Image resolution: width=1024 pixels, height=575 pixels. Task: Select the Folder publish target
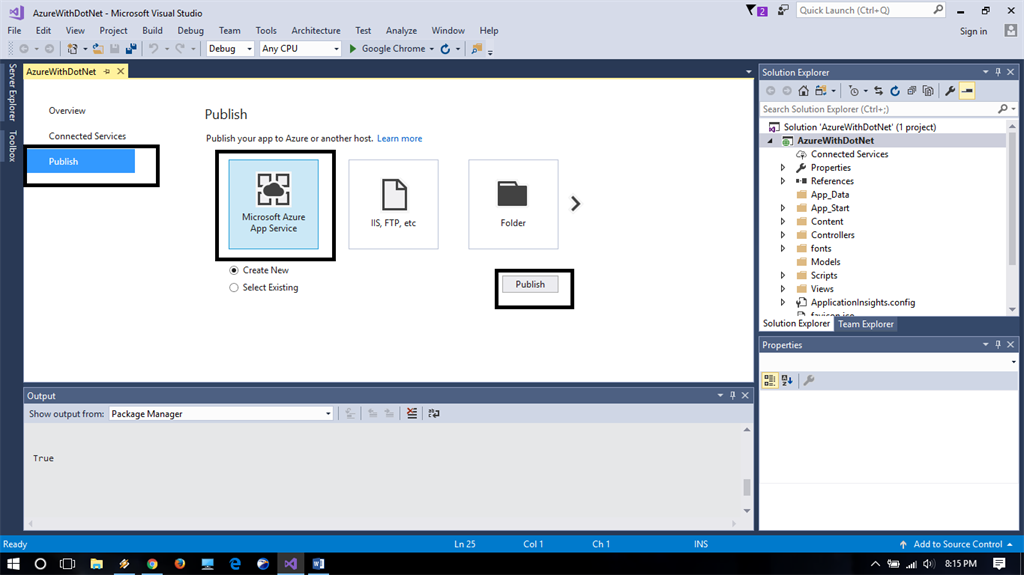pyautogui.click(x=513, y=204)
